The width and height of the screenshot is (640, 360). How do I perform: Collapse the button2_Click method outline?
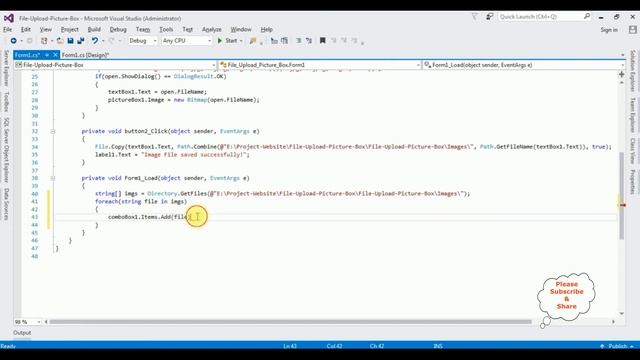[53, 131]
